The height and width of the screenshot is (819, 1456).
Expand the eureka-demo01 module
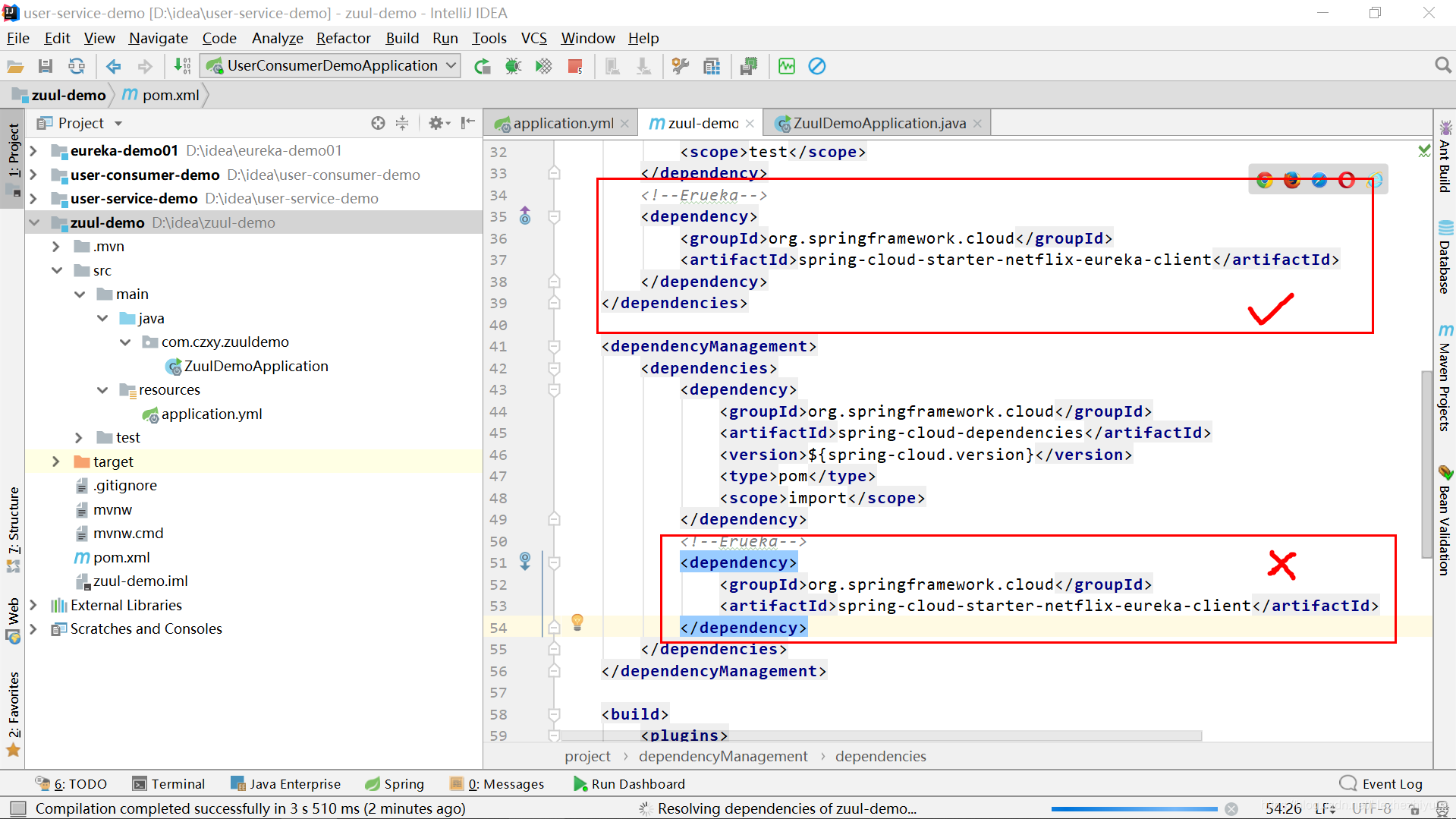pos(34,151)
